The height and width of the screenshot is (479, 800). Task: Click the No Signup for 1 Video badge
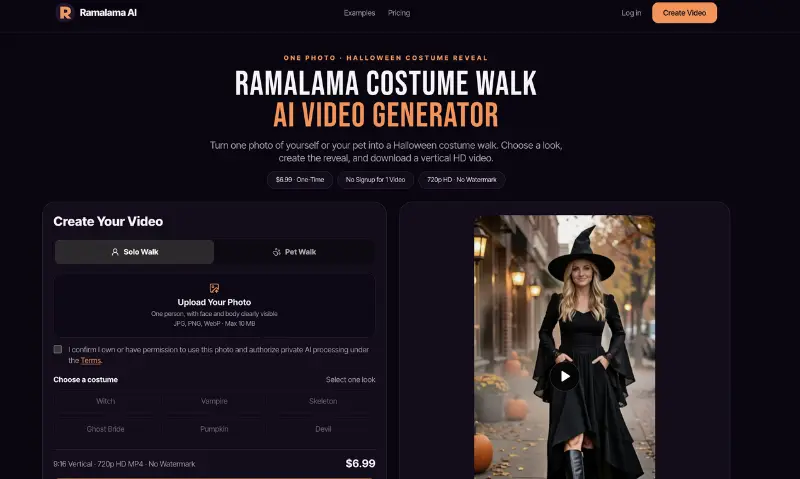tap(376, 180)
